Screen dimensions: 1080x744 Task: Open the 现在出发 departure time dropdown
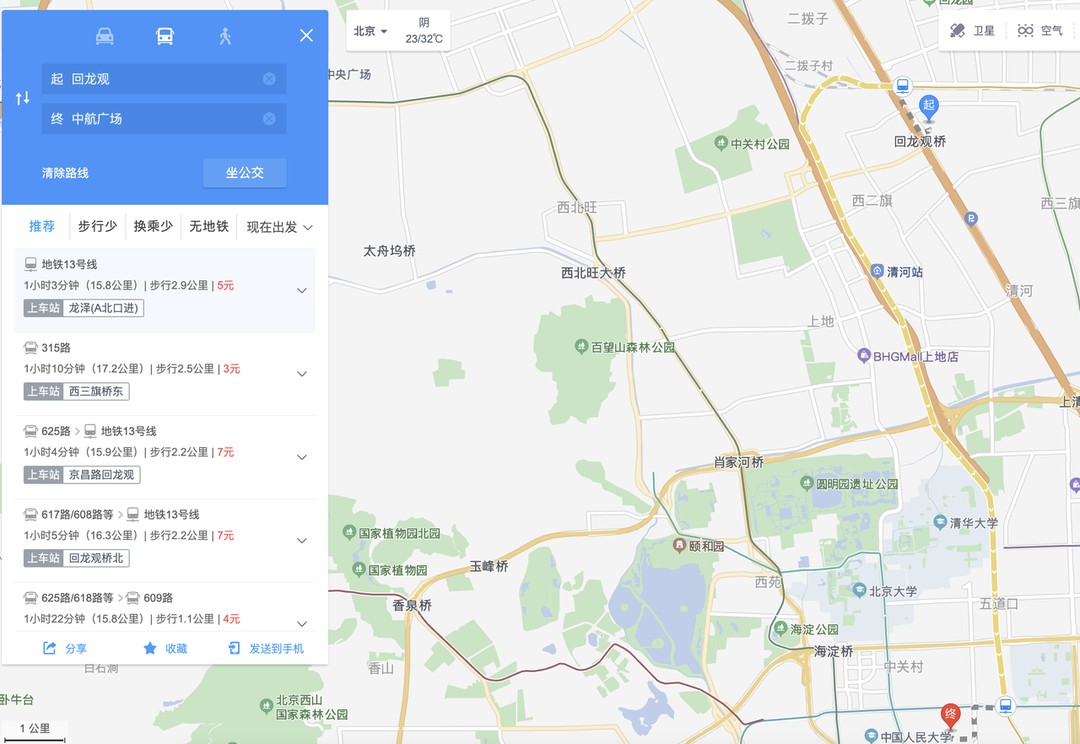(x=280, y=227)
